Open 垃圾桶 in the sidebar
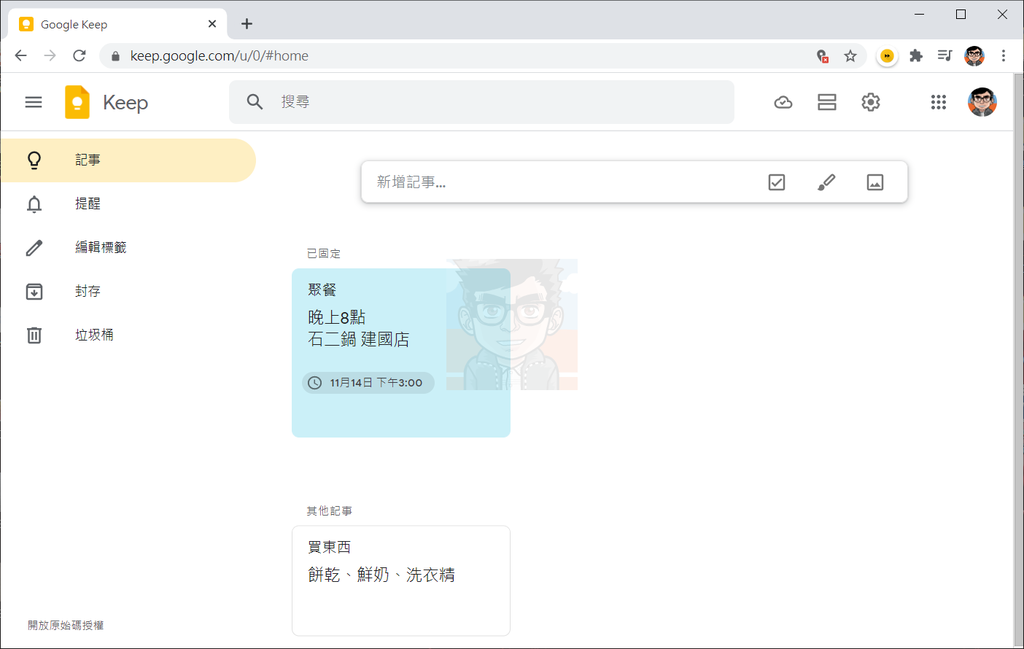This screenshot has width=1024, height=649. pyautogui.click(x=128, y=335)
